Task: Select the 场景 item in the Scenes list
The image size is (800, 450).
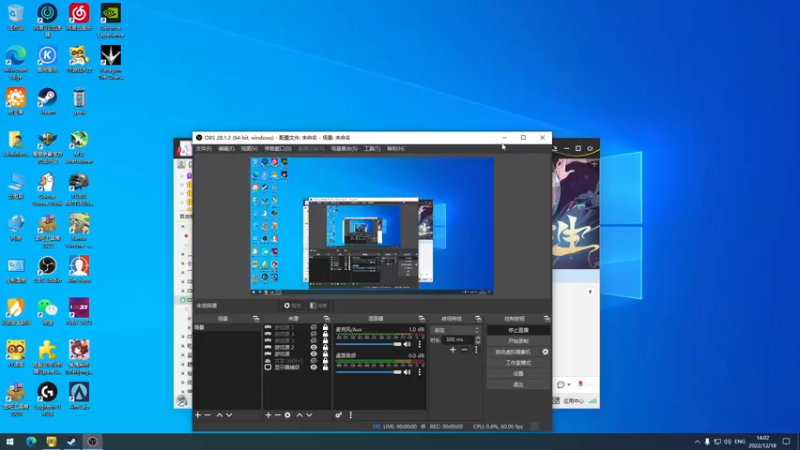Action: pos(227,328)
